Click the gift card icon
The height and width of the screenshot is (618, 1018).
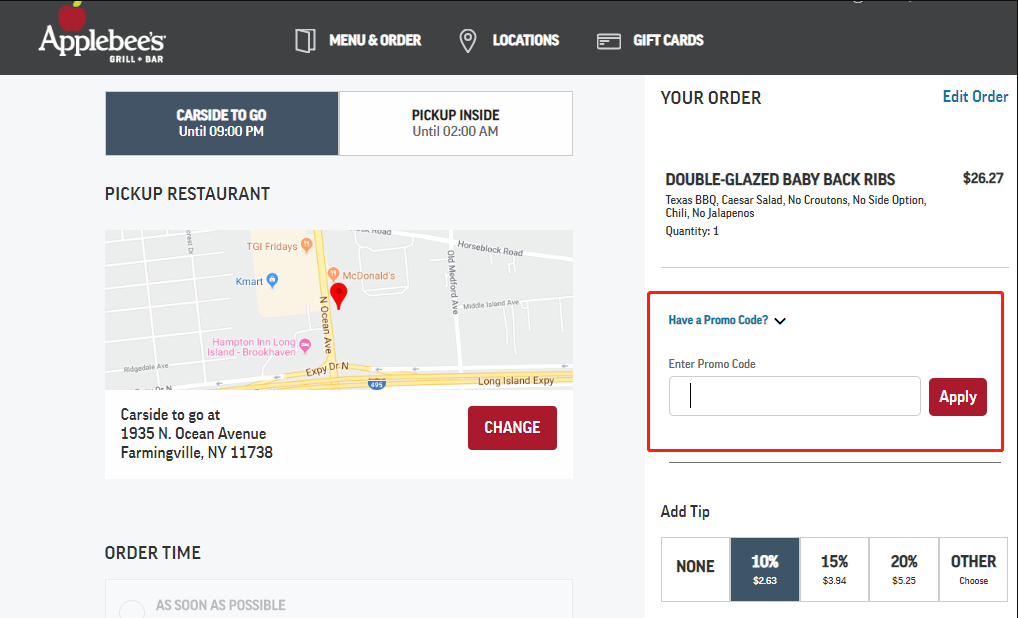click(608, 41)
